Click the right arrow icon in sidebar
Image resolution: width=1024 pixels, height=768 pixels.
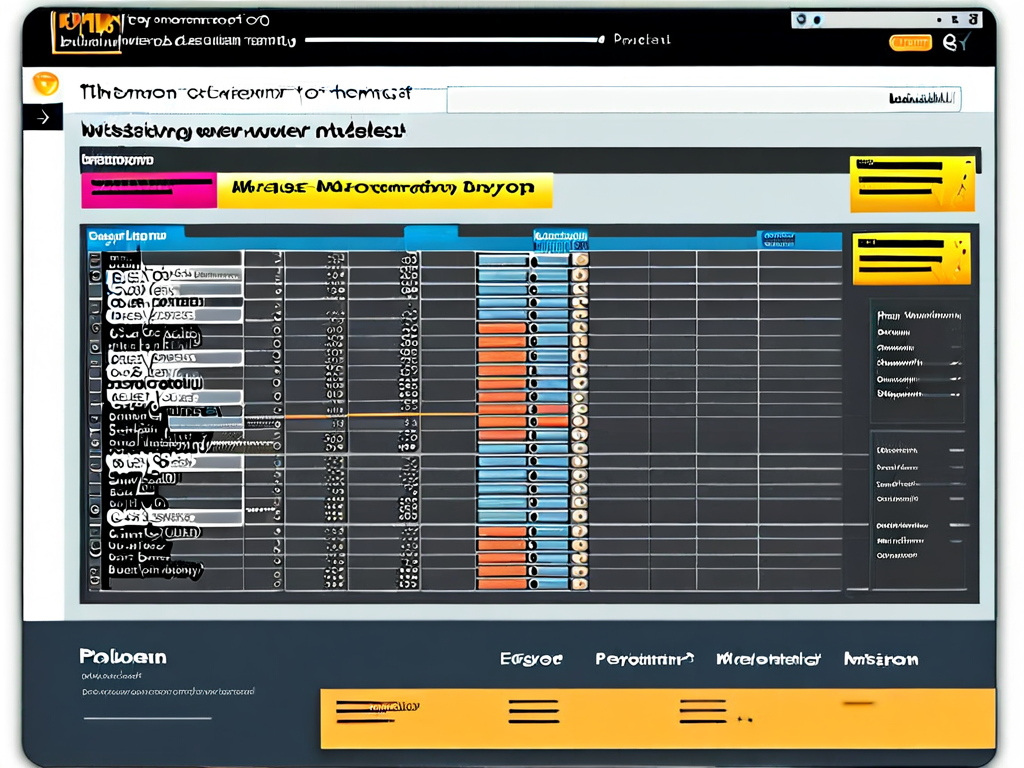[x=42, y=118]
